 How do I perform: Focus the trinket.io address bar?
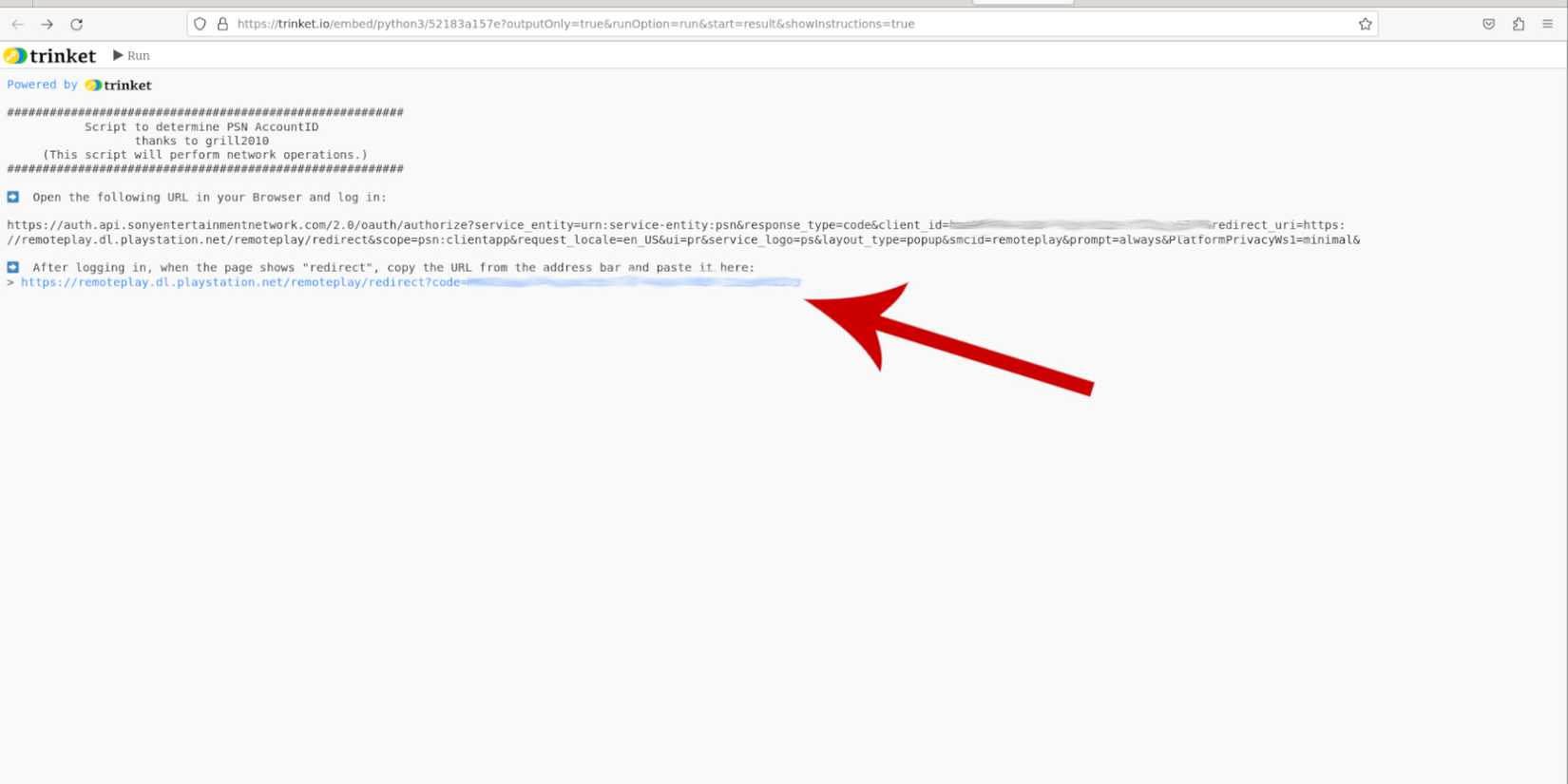[665, 24]
